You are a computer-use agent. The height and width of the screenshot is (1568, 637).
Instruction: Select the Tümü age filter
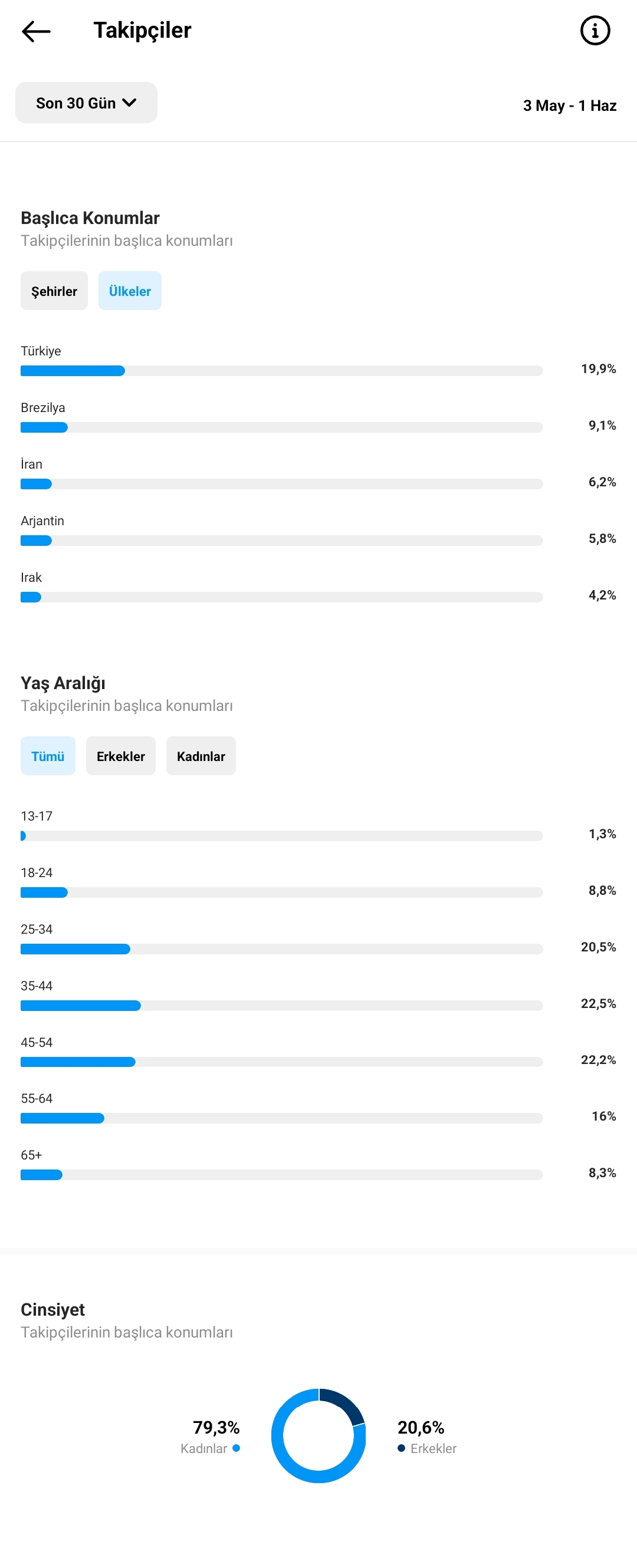coord(48,756)
